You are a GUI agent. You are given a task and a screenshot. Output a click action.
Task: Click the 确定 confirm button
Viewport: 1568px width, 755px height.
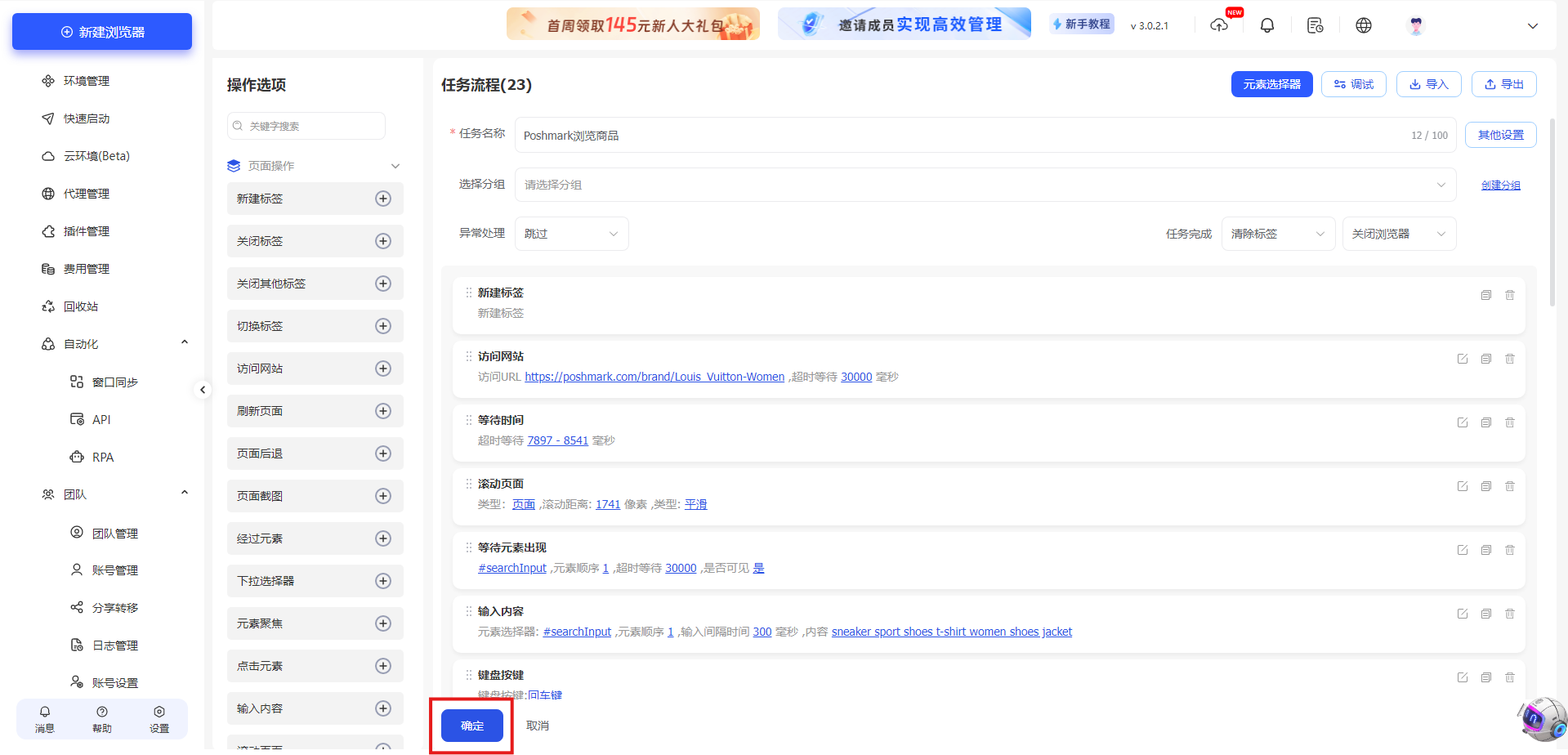tap(471, 725)
